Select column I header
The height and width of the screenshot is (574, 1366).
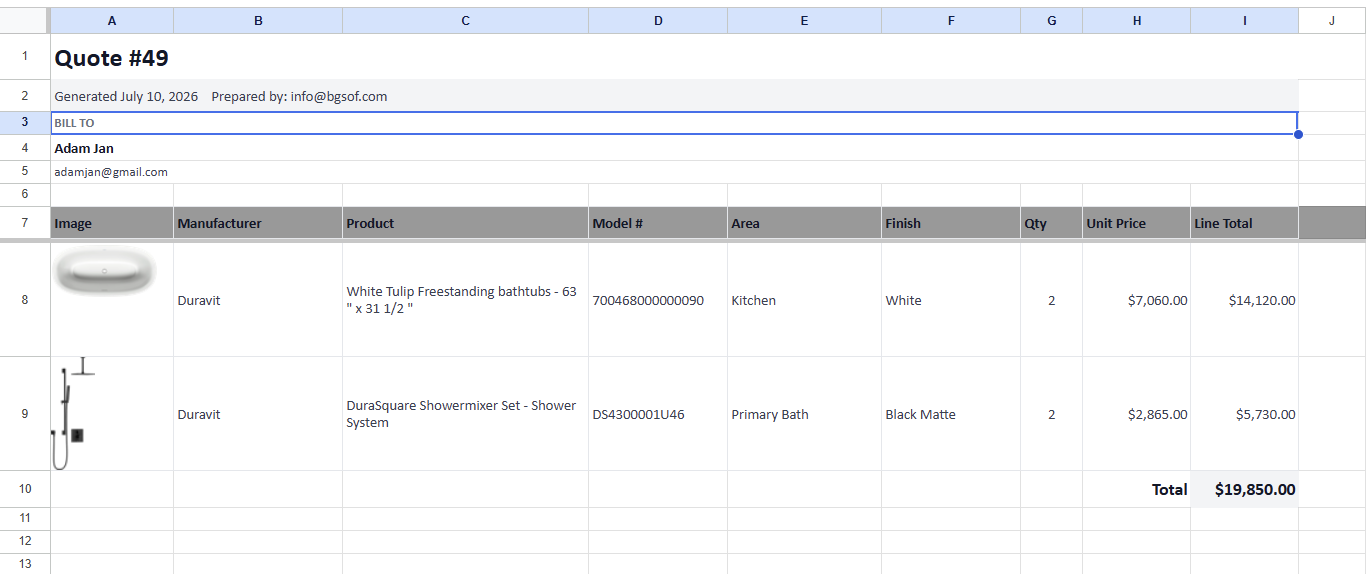coord(1244,20)
